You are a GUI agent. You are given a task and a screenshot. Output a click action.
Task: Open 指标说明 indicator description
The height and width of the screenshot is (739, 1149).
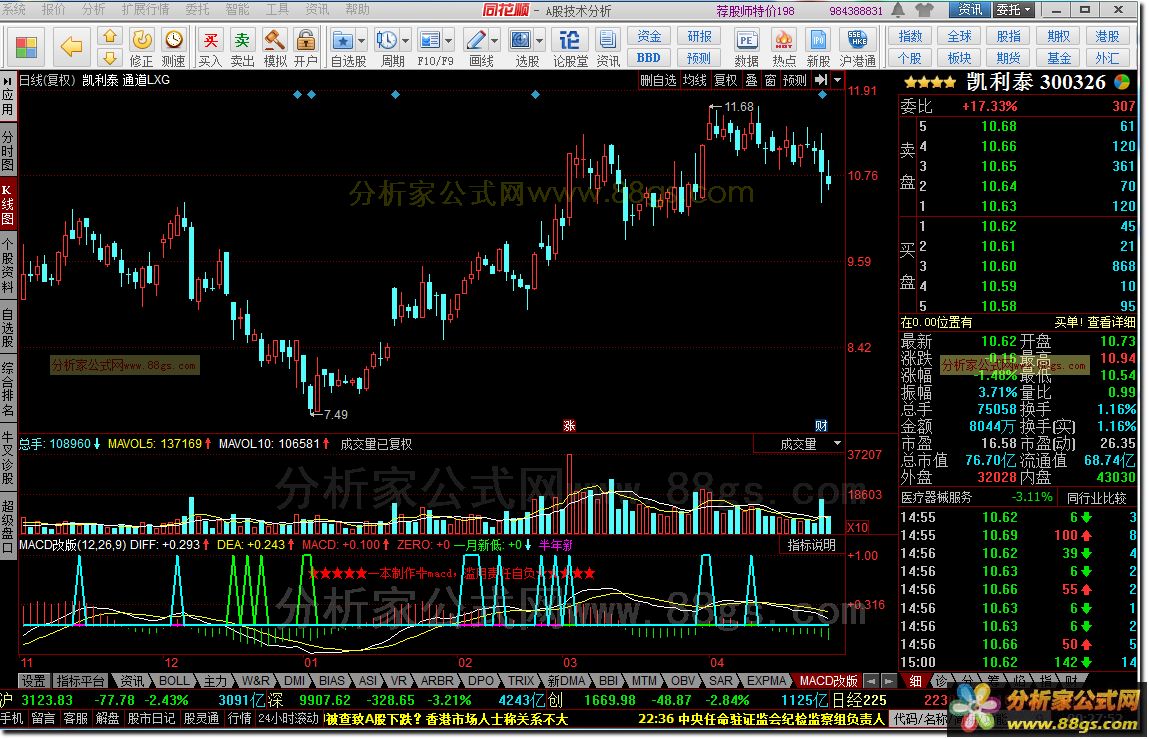[811, 545]
